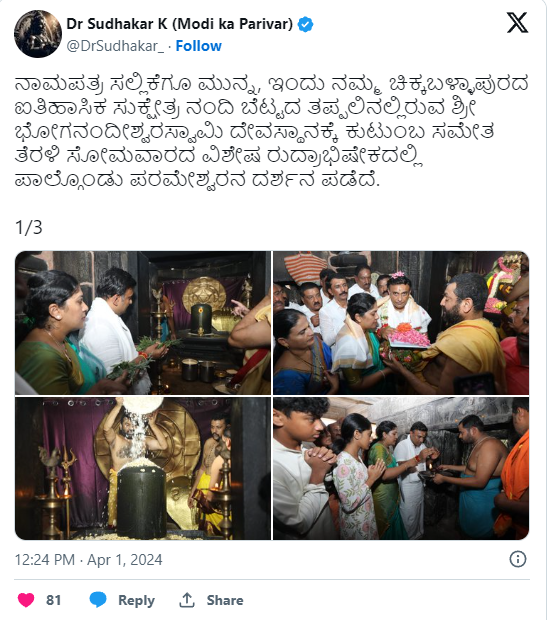
Task: Open bottom-left photo of Shiva lingam abhisheka
Action: point(143,469)
